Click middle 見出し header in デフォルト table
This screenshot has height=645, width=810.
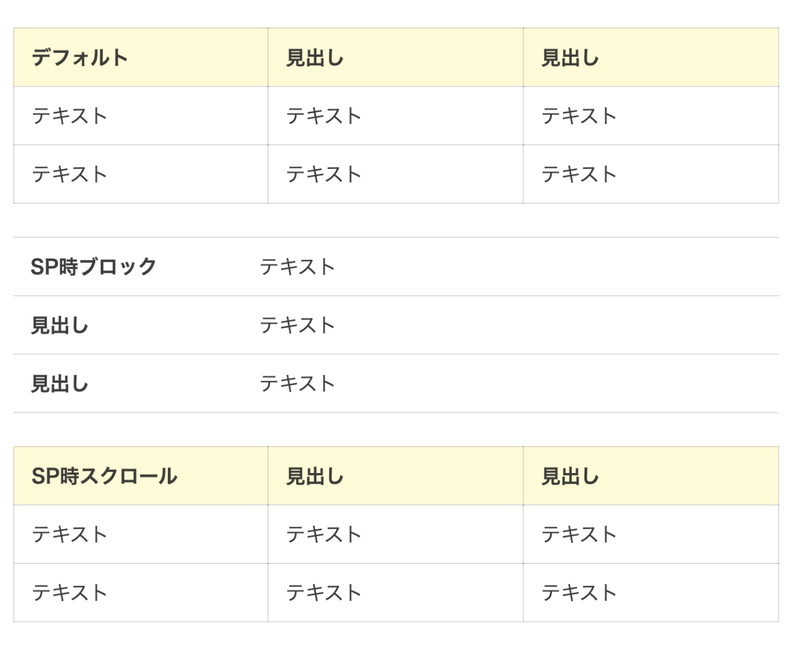pyautogui.click(x=314, y=58)
